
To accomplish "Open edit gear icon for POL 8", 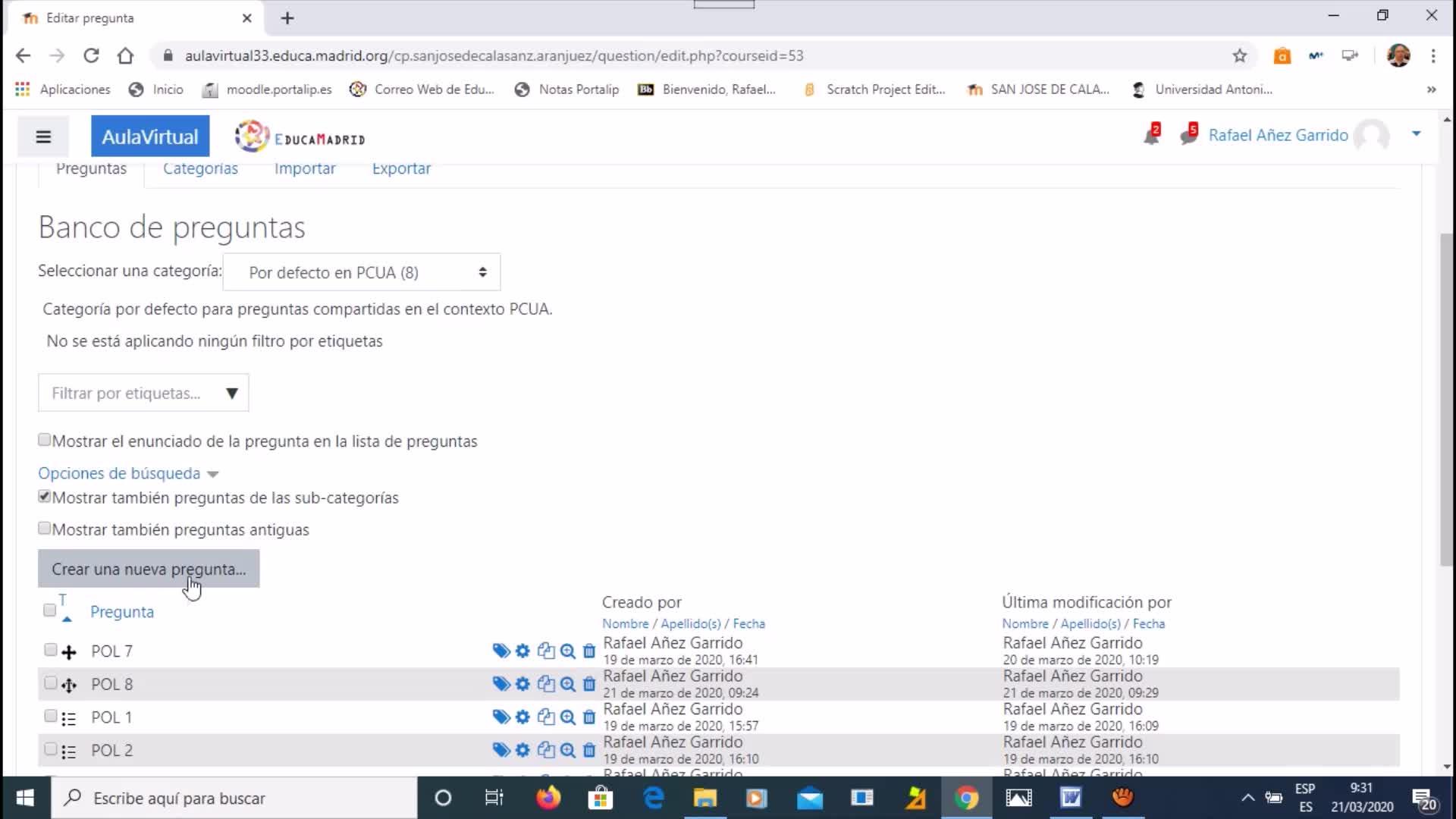I will pyautogui.click(x=522, y=684).
